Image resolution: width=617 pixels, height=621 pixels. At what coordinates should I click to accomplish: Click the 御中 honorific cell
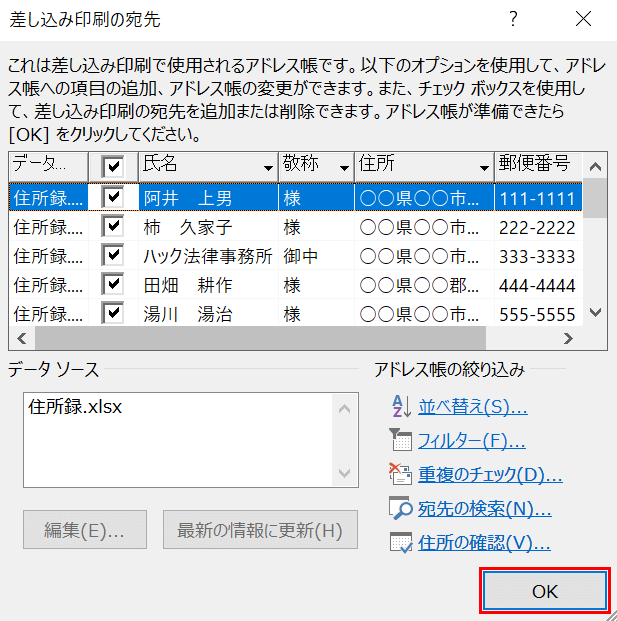[316, 256]
